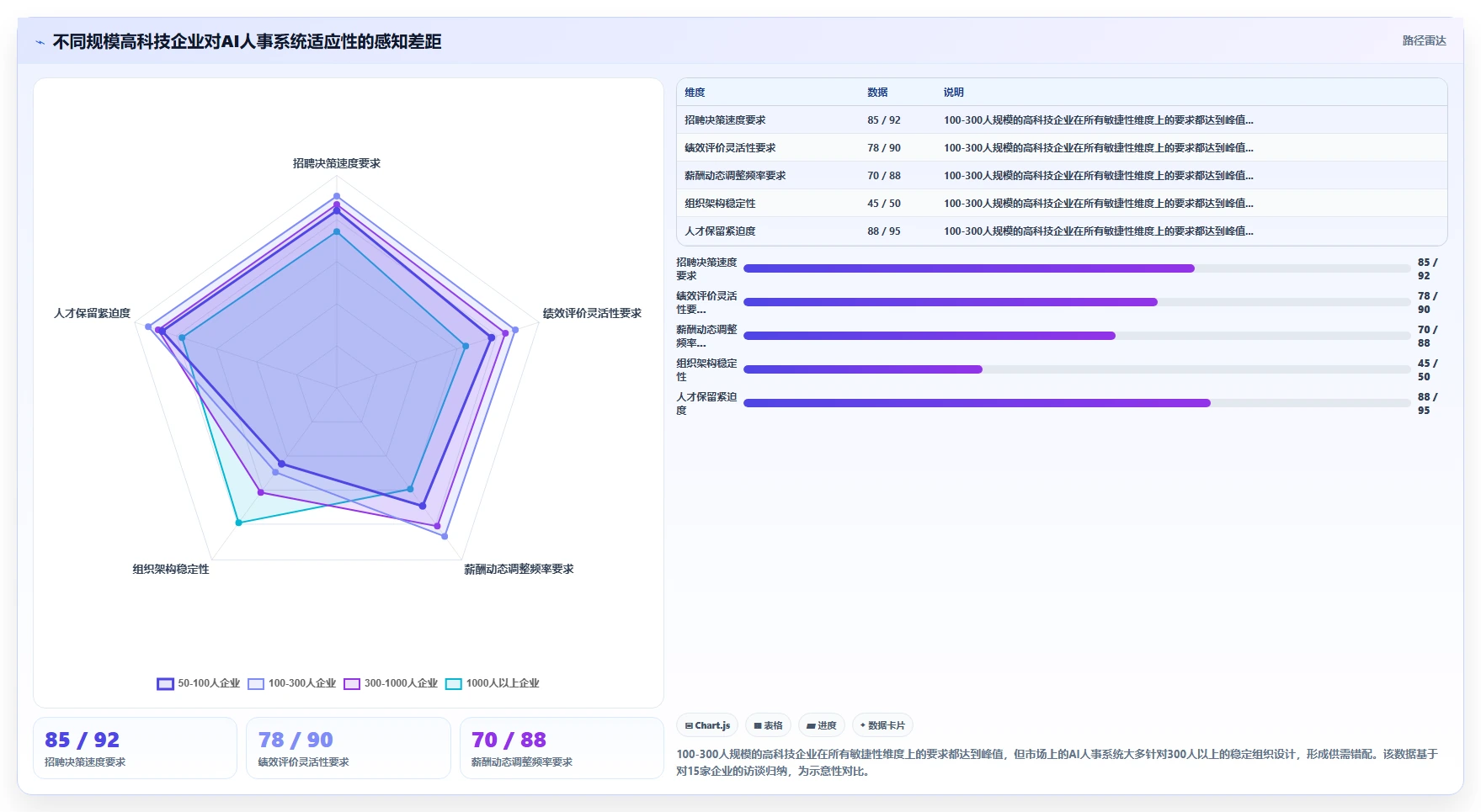Click the 45 / 50 table value
The width and height of the screenshot is (1481, 812).
click(884, 204)
